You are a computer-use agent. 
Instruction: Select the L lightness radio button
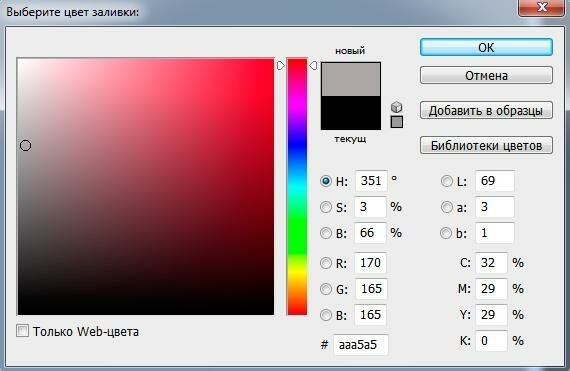(447, 181)
